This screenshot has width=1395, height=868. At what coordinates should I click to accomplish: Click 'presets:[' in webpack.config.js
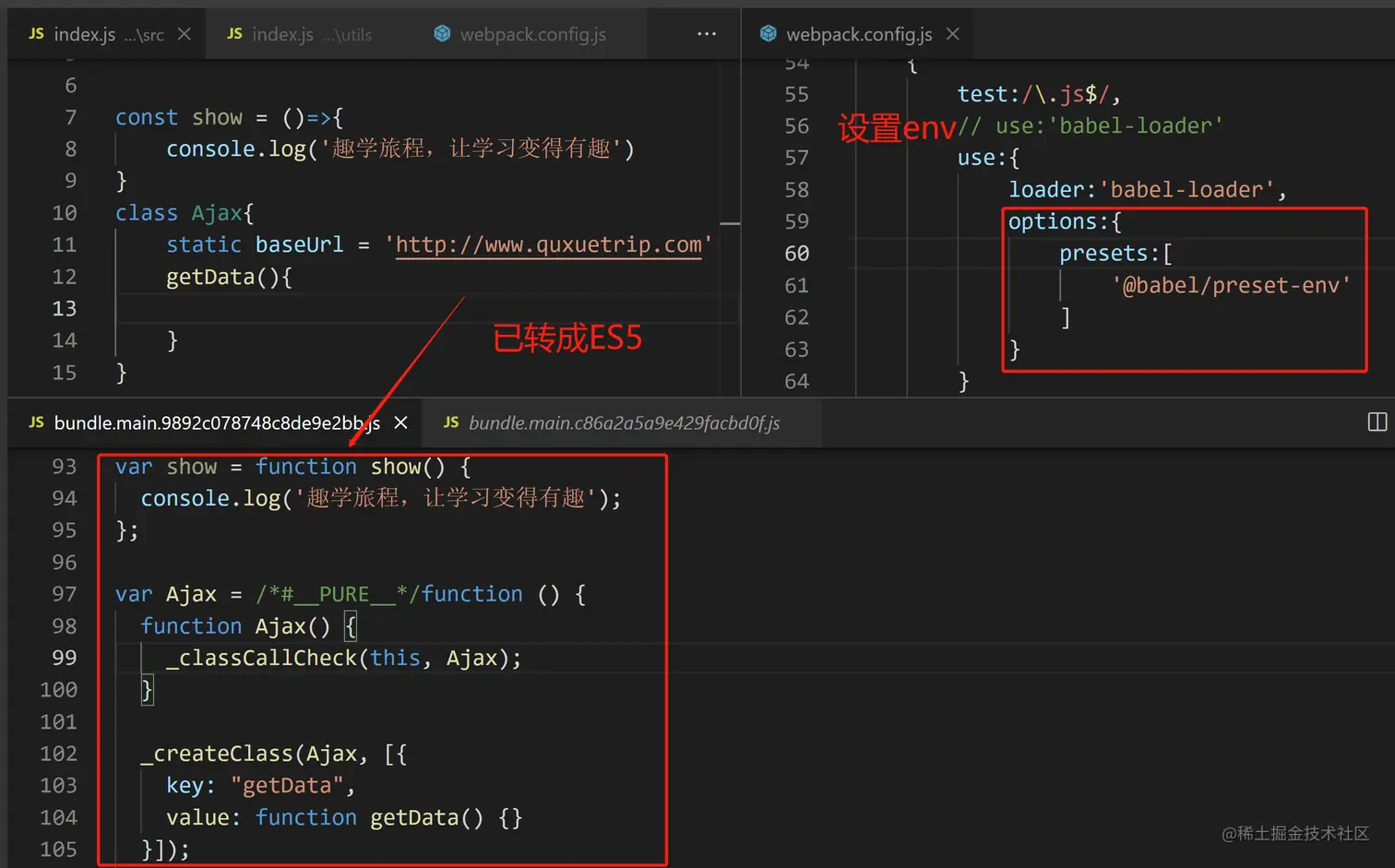pyautogui.click(x=1115, y=254)
